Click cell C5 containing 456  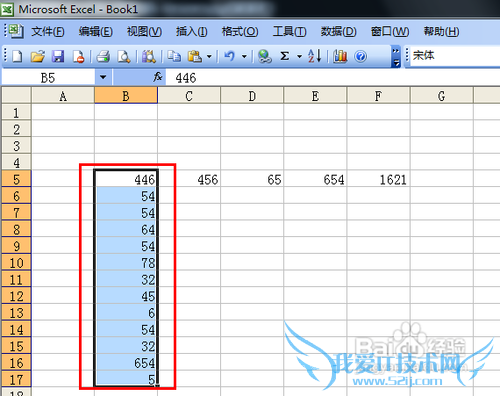(189, 179)
